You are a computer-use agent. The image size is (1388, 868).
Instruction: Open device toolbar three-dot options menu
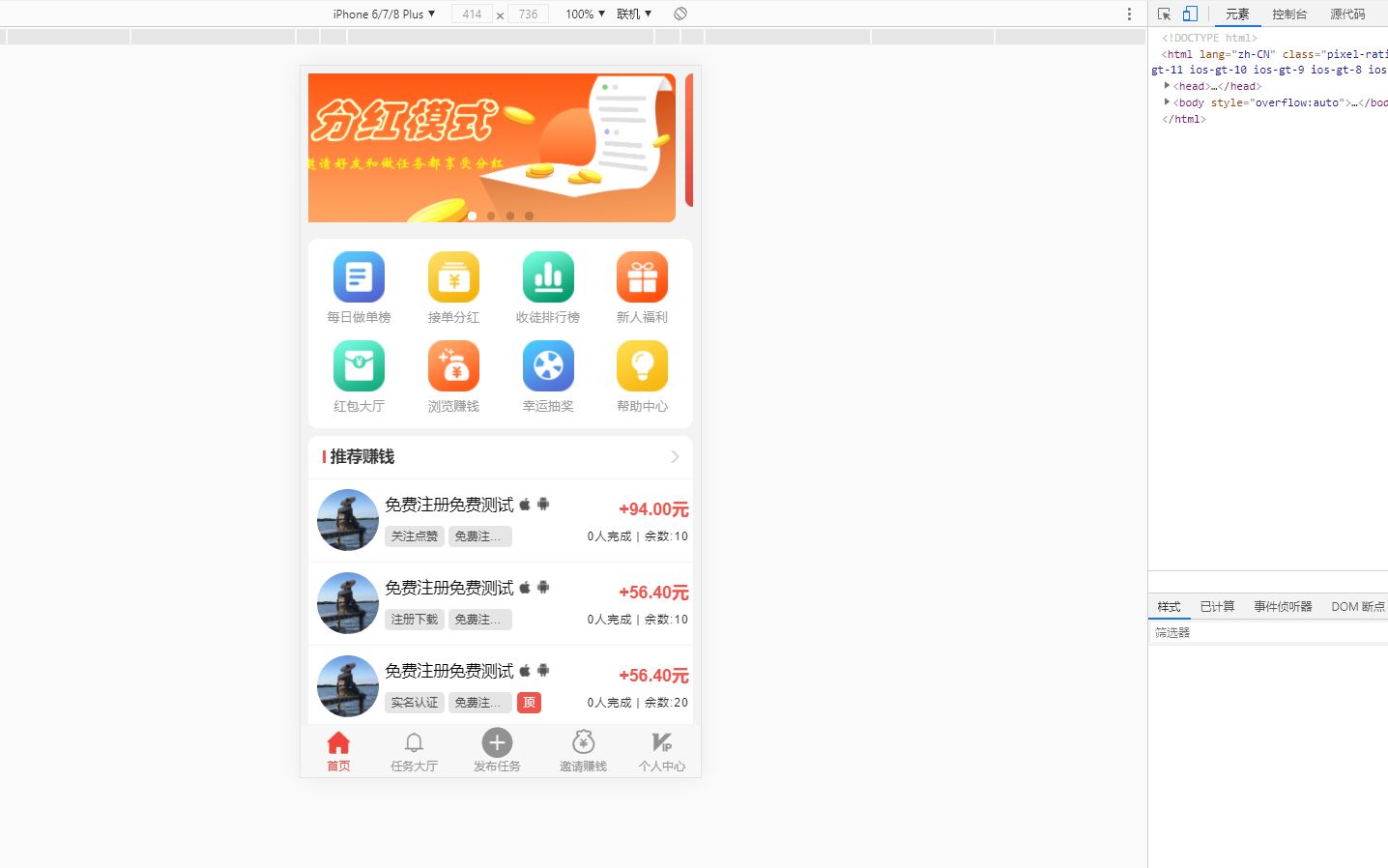tap(1129, 14)
